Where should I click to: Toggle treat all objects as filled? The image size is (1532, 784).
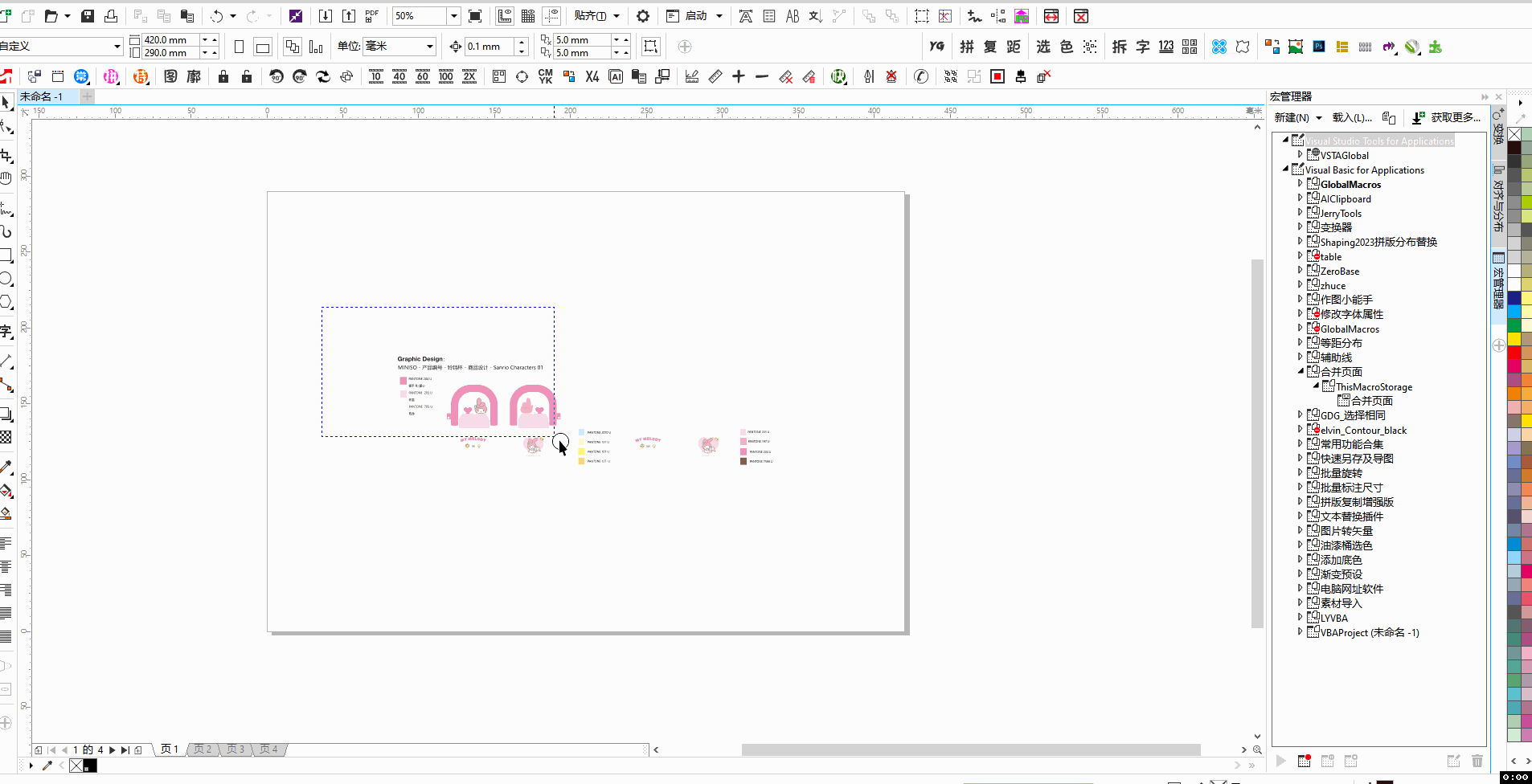point(651,47)
